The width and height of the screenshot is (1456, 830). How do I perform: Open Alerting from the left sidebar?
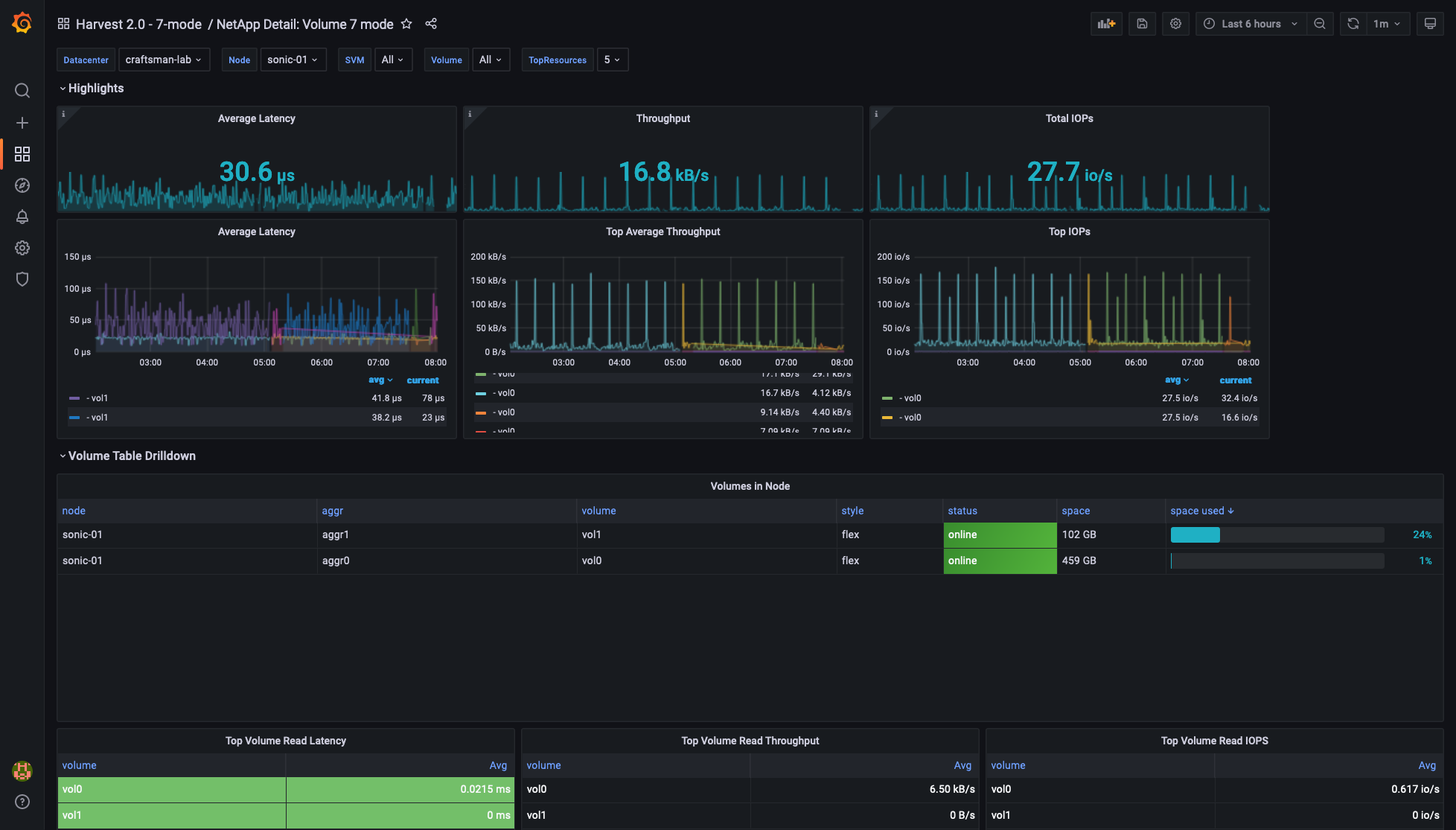[22, 217]
